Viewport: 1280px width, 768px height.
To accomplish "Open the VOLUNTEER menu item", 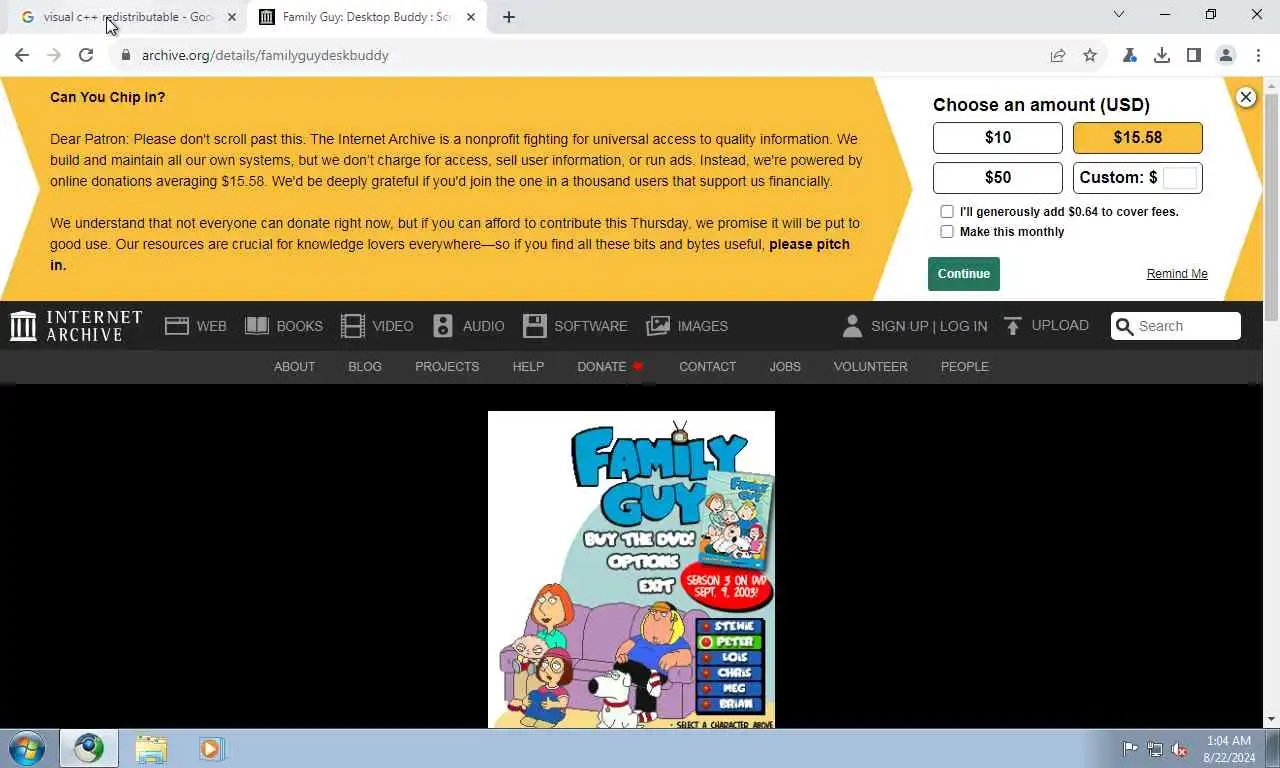I will click(x=871, y=367).
